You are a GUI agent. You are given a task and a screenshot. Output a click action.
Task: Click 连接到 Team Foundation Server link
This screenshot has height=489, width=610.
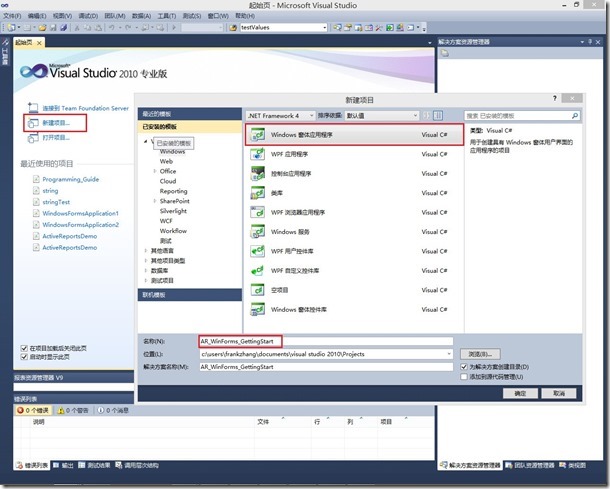[x=86, y=108]
